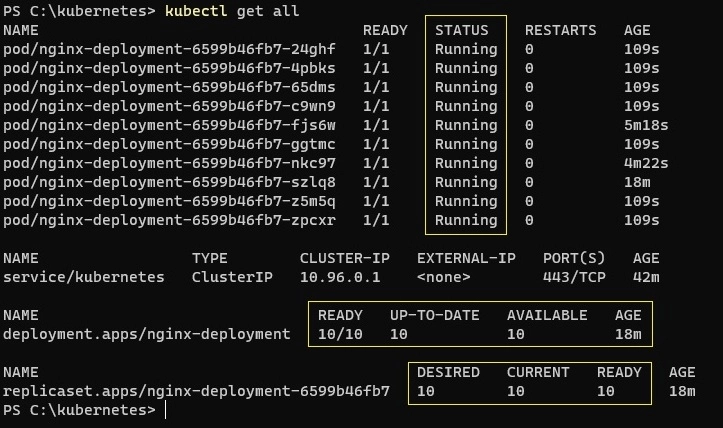Click the 42m service age
This screenshot has width=723, height=428.
pyautogui.click(x=646, y=277)
